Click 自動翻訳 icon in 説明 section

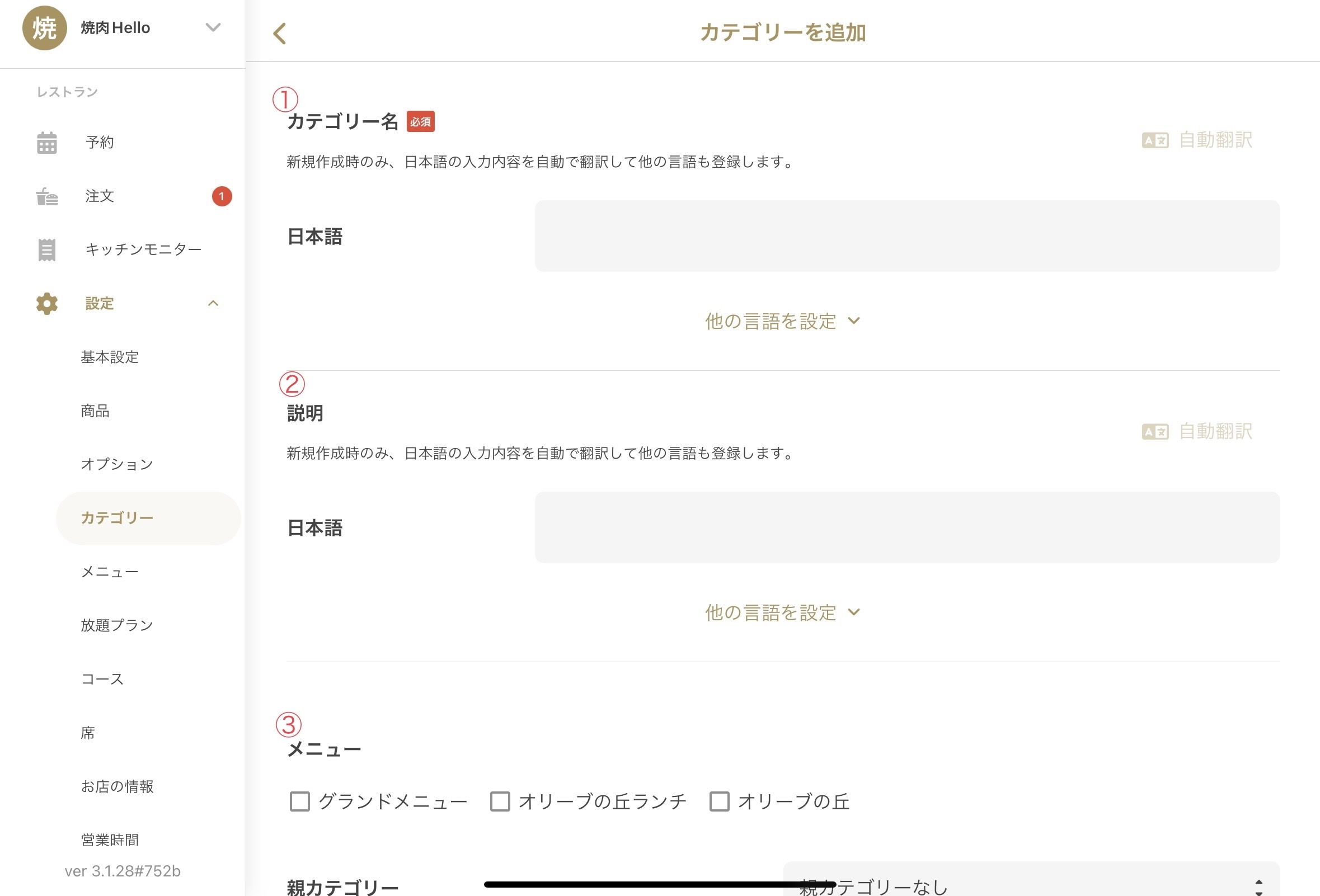tap(1155, 432)
